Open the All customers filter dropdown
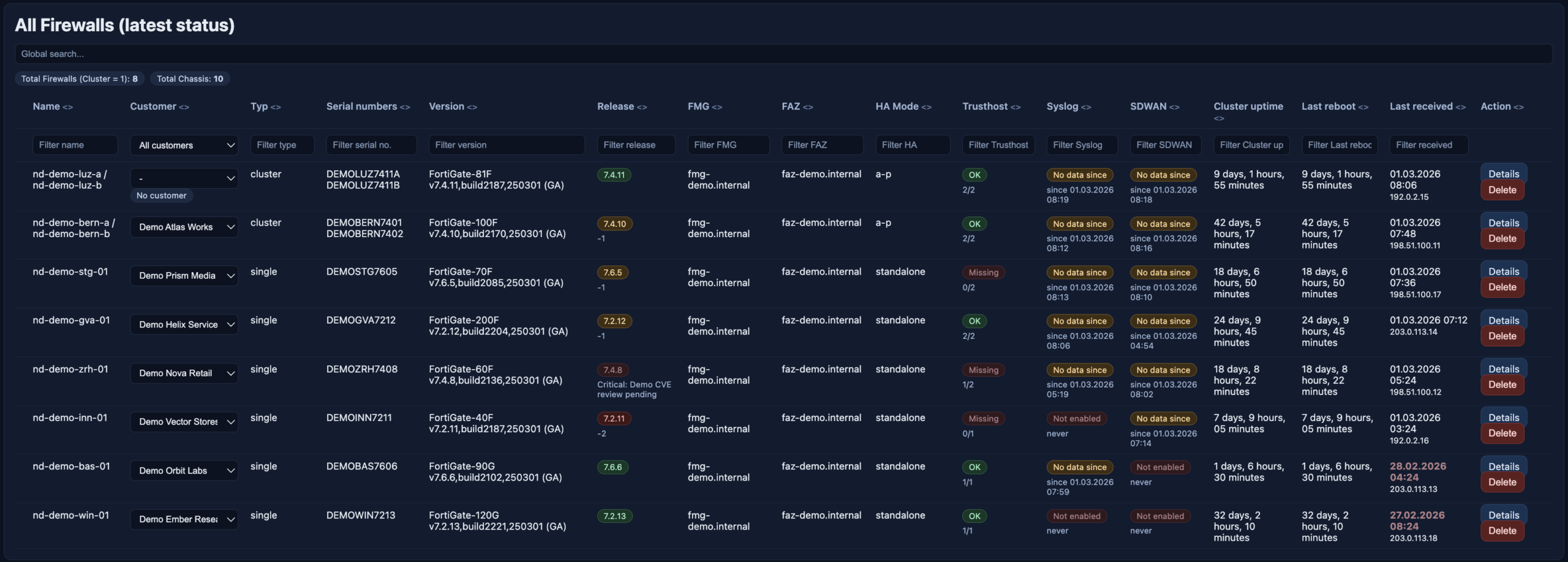Image resolution: width=1568 pixels, height=562 pixels. [x=184, y=145]
